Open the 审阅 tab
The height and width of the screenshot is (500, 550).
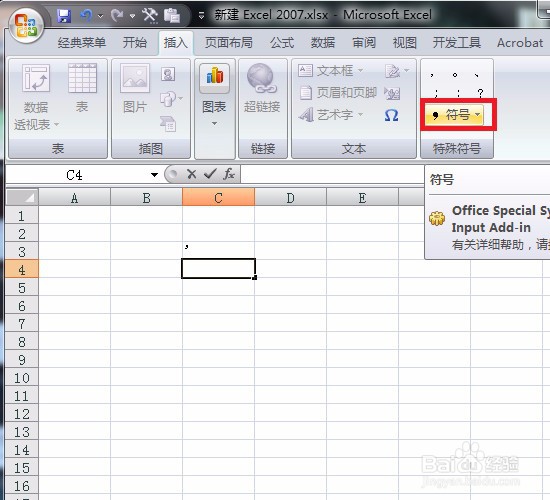click(364, 43)
